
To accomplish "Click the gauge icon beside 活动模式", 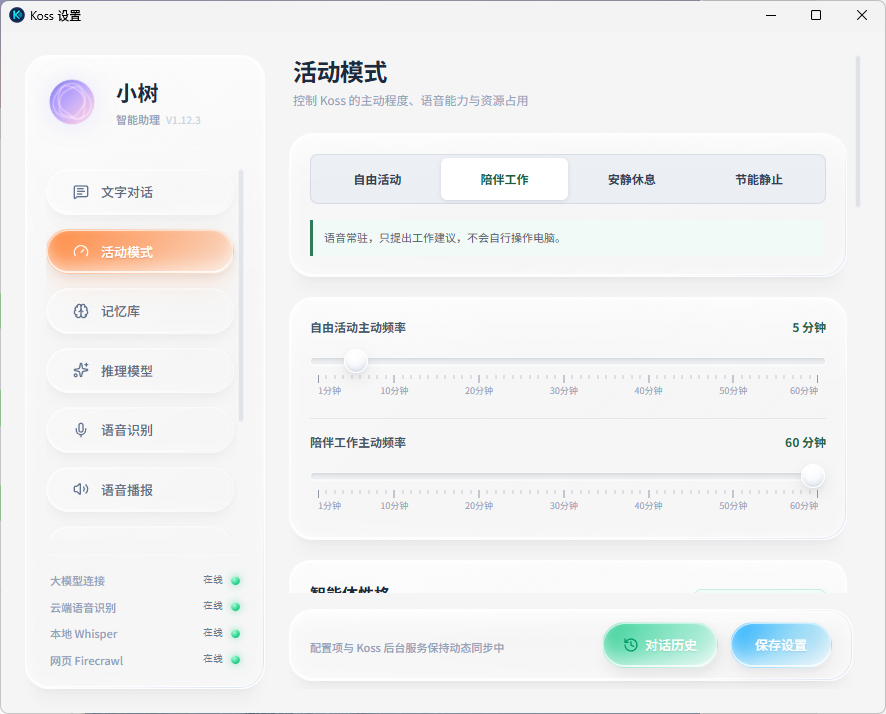I will 81,251.
